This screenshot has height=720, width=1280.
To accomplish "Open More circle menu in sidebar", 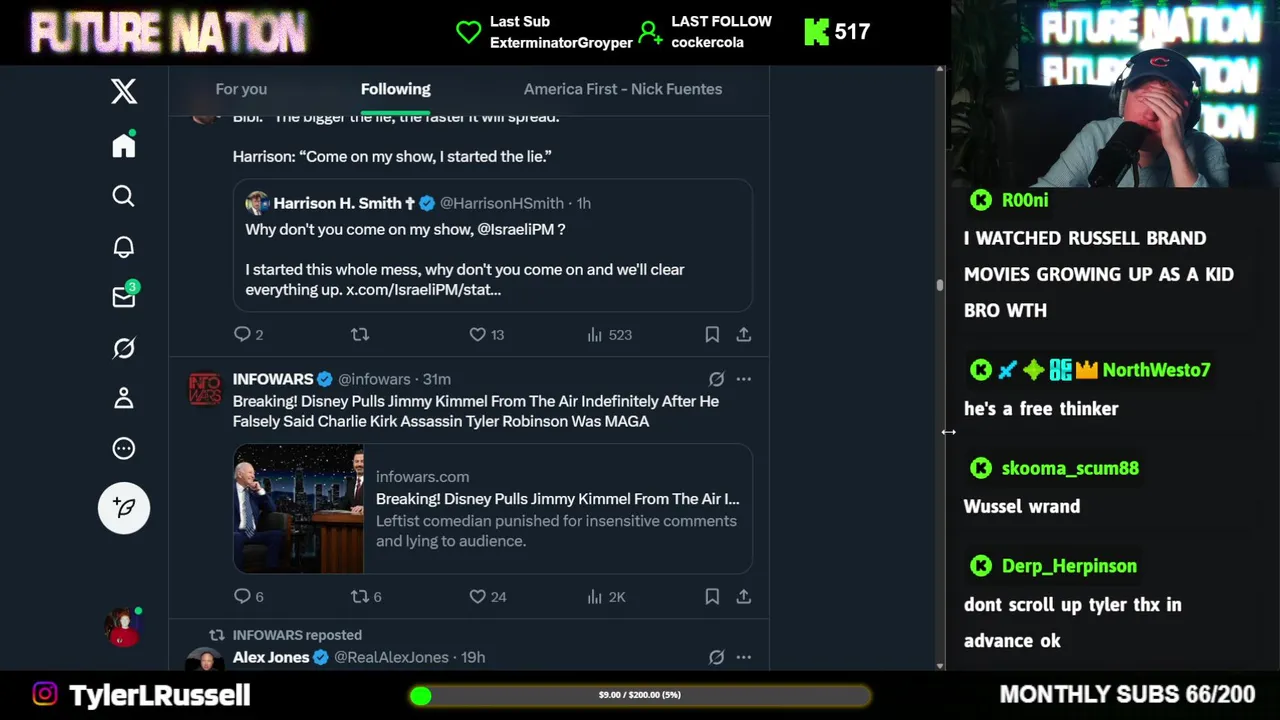I will point(124,448).
